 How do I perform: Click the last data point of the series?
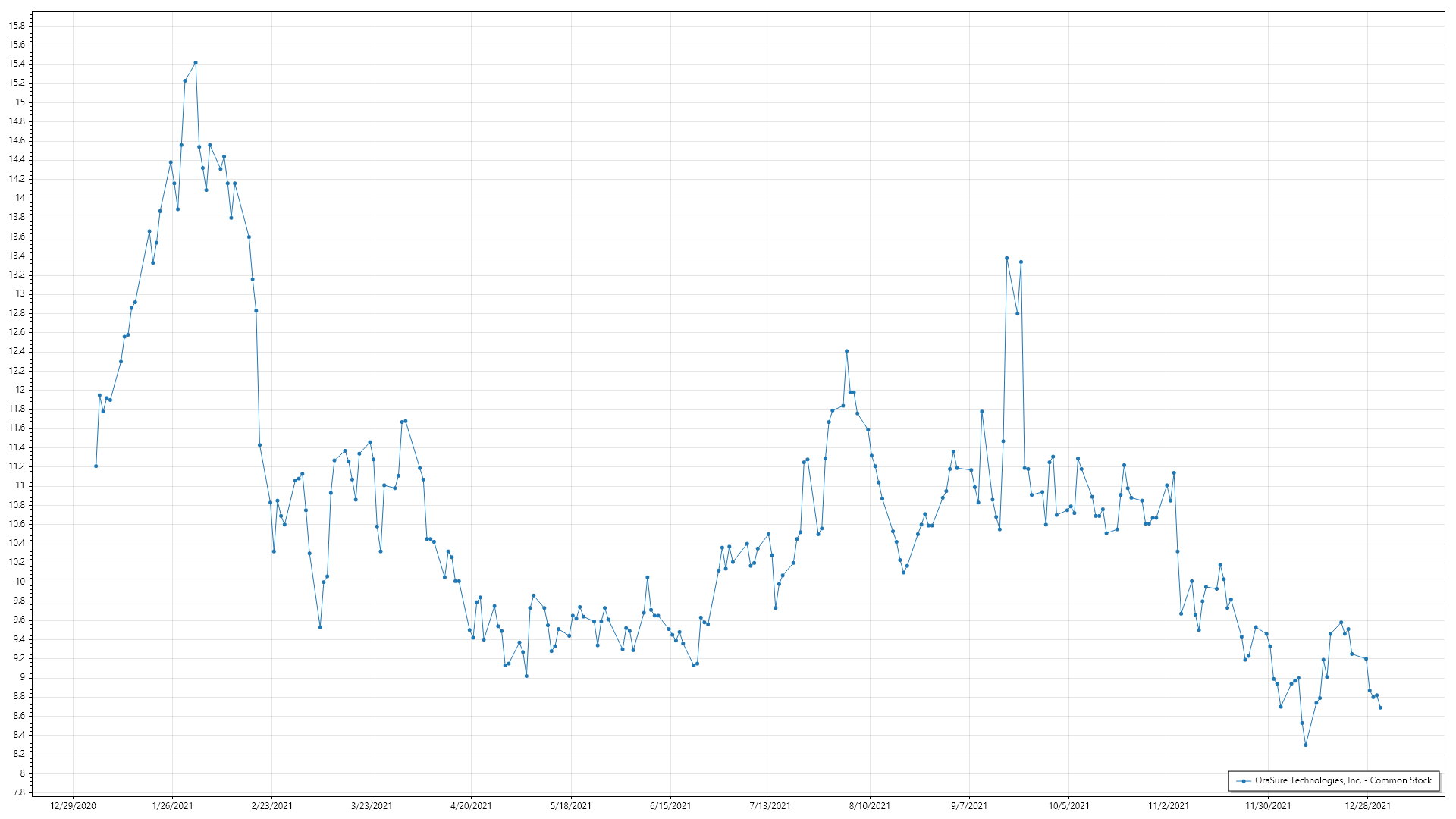(1380, 708)
